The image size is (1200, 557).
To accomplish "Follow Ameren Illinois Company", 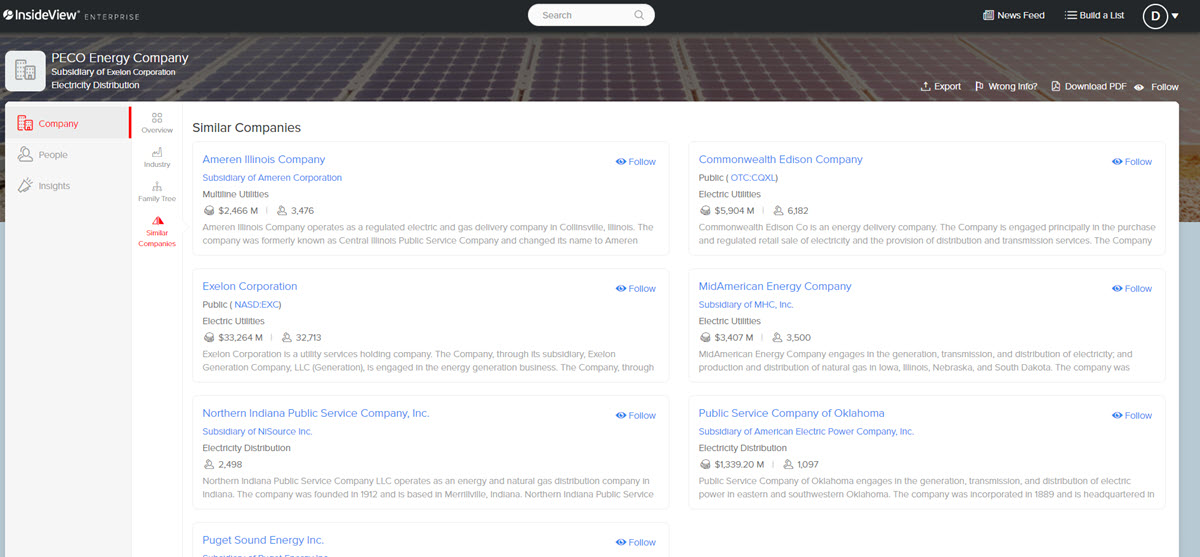I will [x=636, y=162].
